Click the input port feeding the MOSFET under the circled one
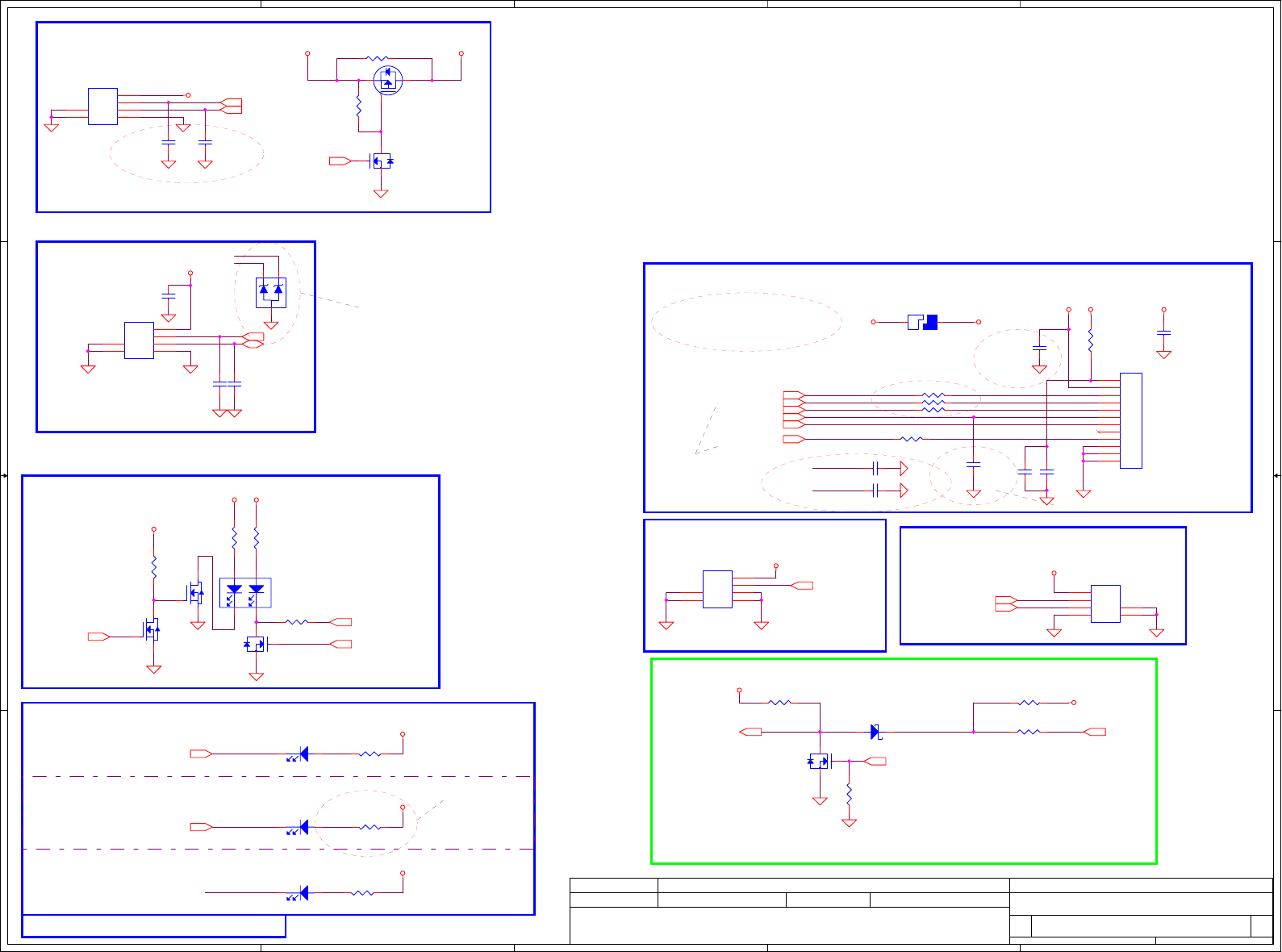Image resolution: width=1282 pixels, height=952 pixels. (x=340, y=161)
